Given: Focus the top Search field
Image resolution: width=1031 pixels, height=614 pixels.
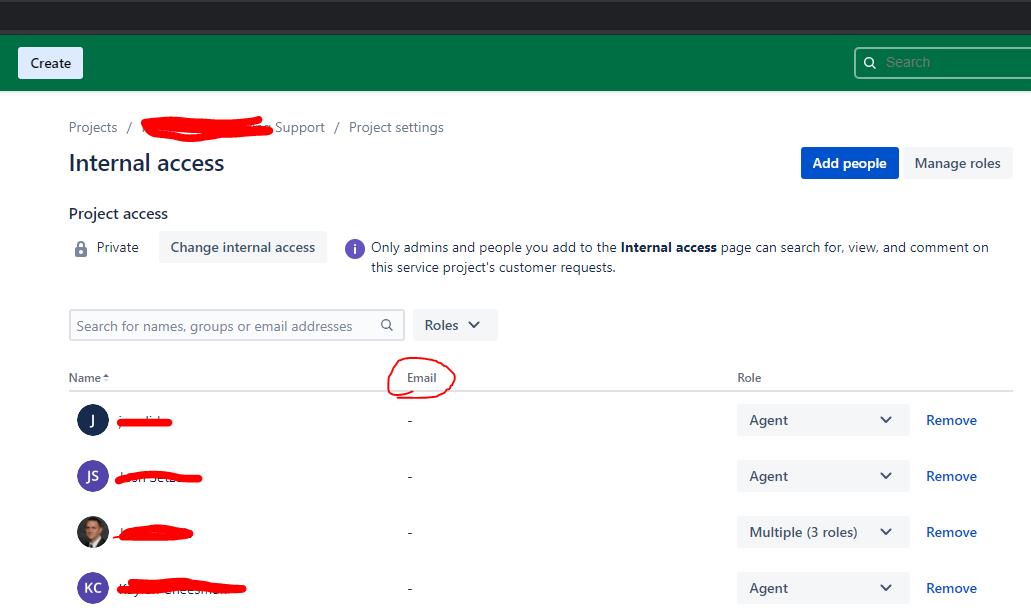Looking at the screenshot, I should point(943,62).
